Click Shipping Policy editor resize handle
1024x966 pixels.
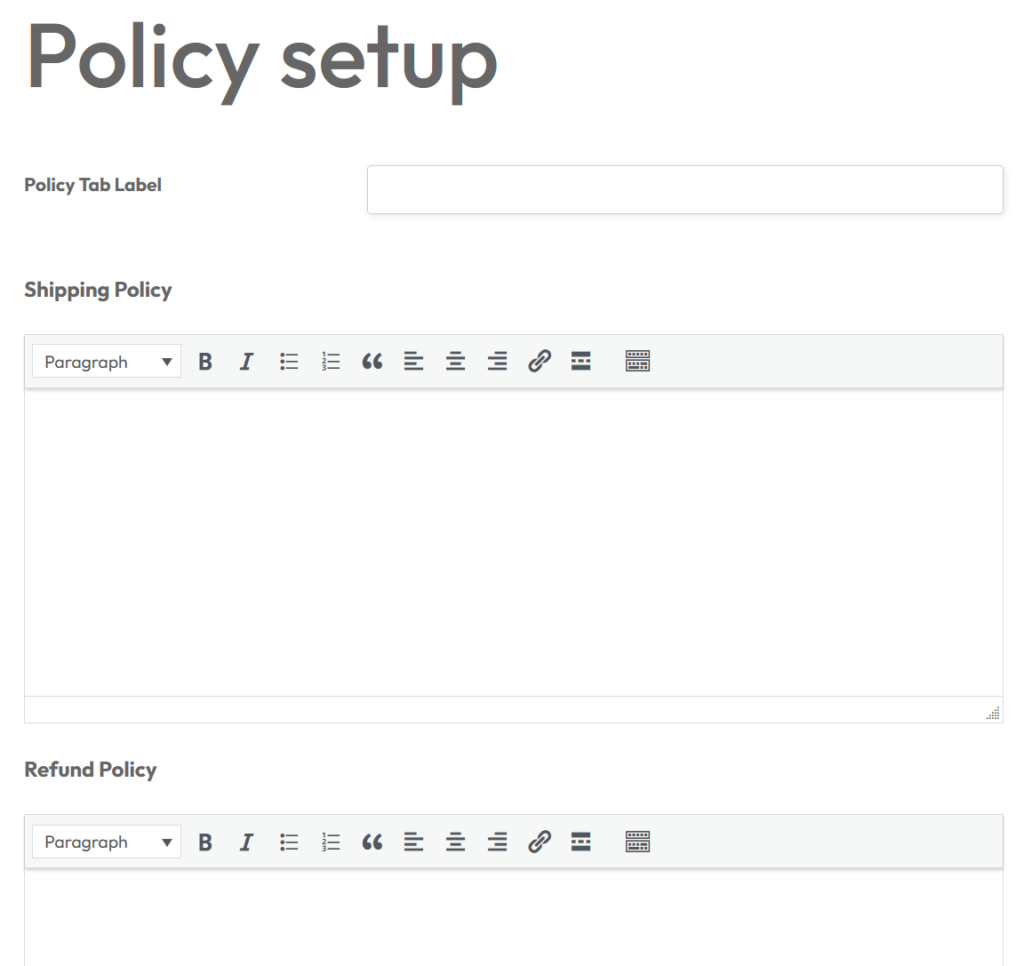tap(993, 712)
